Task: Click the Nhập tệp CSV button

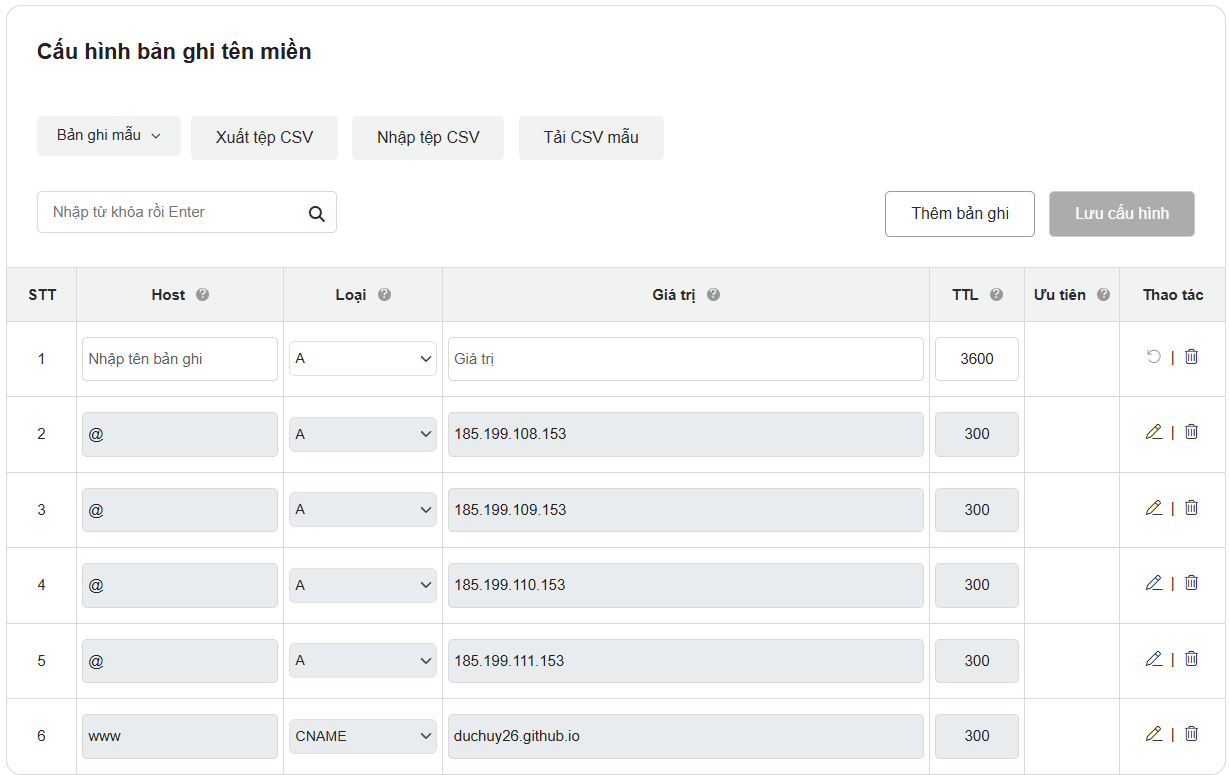Action: click(427, 137)
